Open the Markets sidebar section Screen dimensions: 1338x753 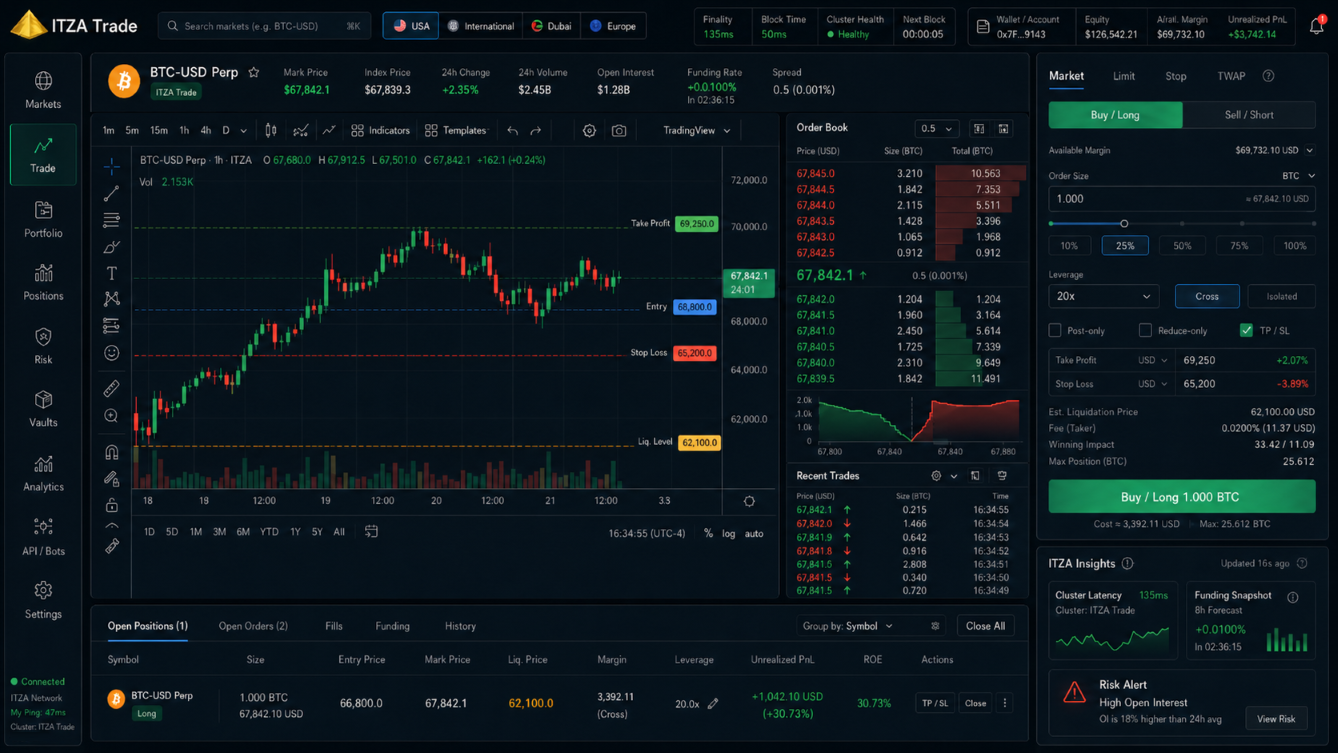click(x=43, y=90)
